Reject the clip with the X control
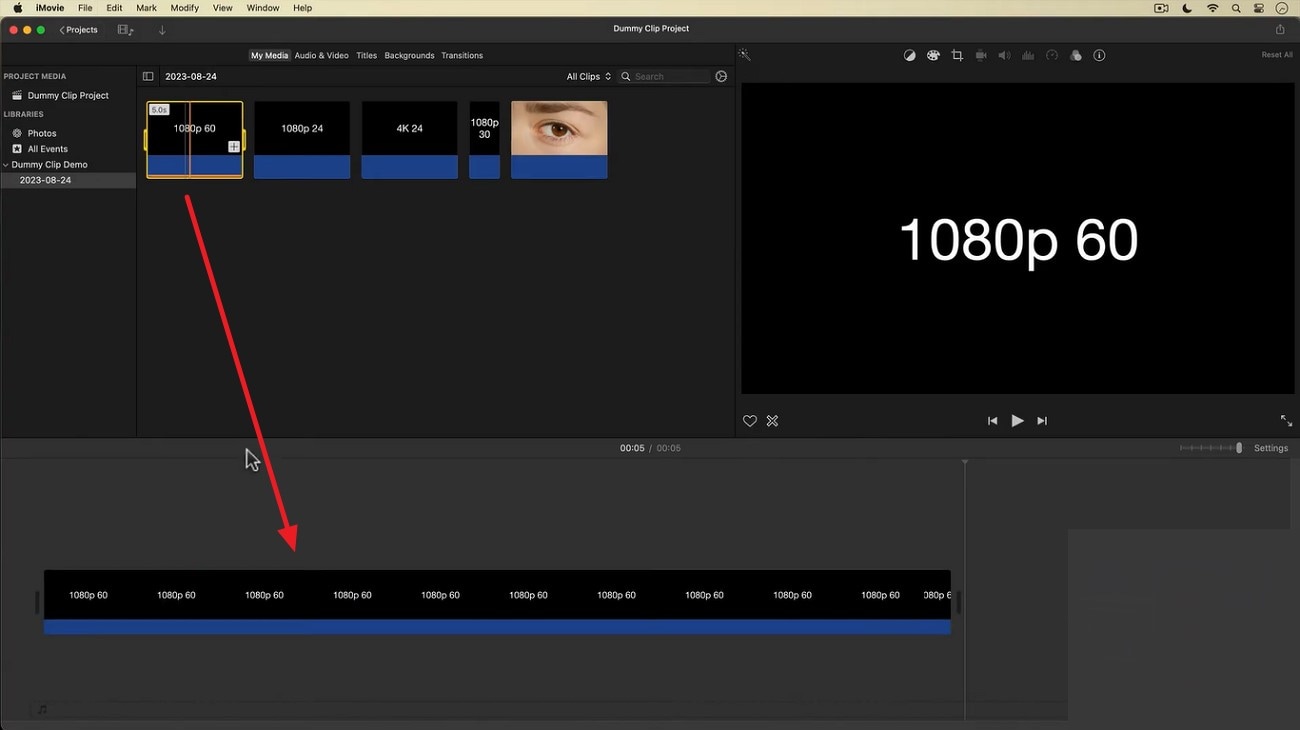Image resolution: width=1300 pixels, height=730 pixels. pos(772,420)
